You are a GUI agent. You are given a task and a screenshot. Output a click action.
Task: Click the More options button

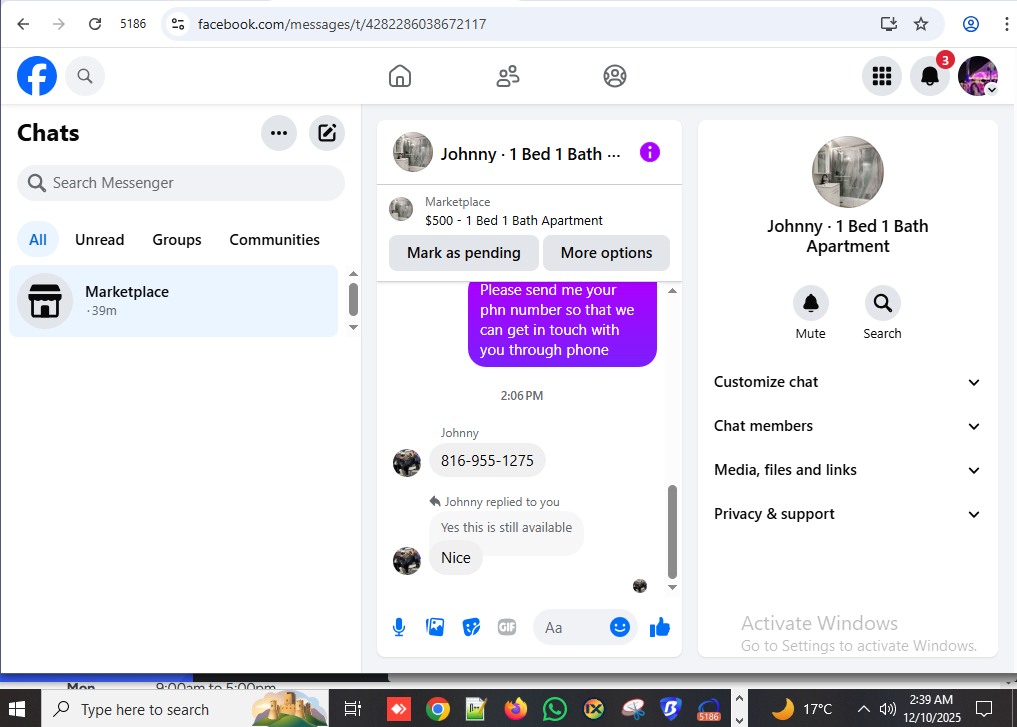coord(606,253)
